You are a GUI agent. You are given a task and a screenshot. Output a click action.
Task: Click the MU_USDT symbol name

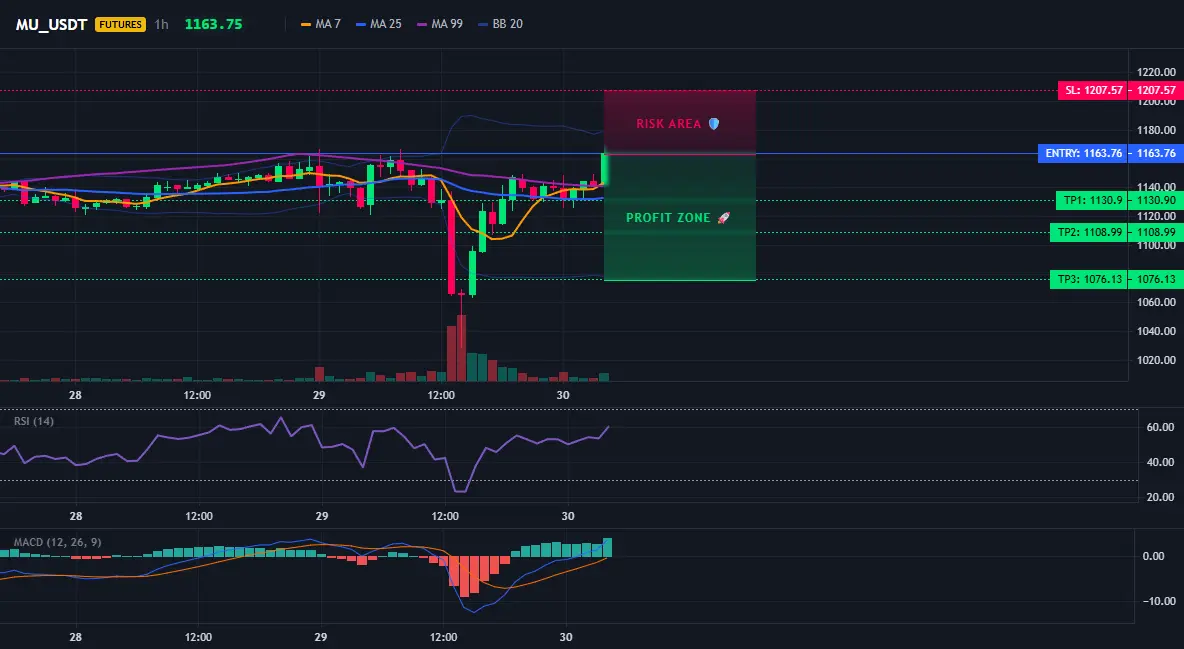(51, 24)
